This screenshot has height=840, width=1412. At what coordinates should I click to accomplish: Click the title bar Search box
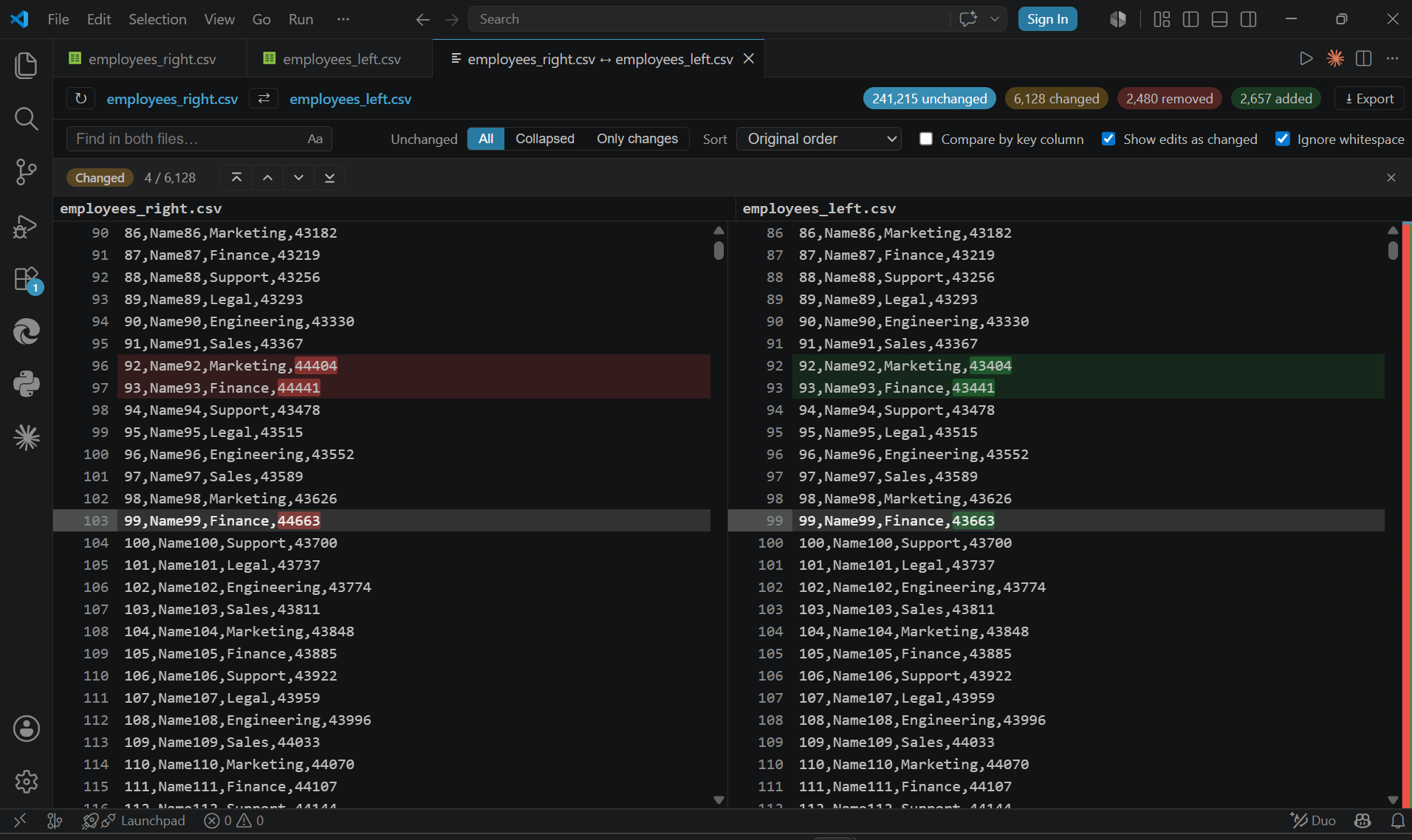[x=709, y=19]
